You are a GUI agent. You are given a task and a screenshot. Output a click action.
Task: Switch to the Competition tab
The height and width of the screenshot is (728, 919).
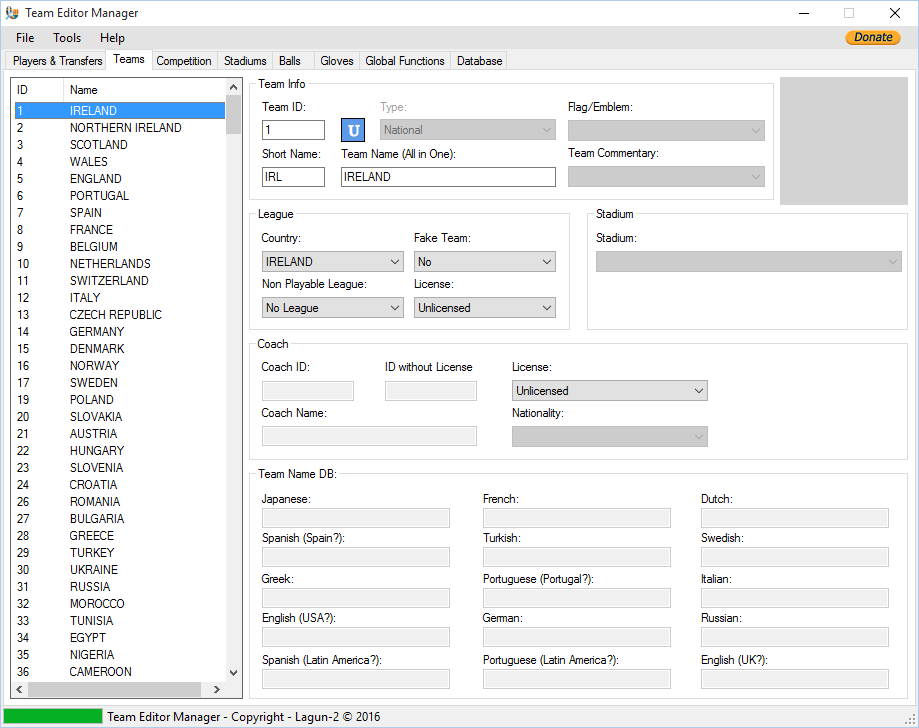tap(183, 61)
